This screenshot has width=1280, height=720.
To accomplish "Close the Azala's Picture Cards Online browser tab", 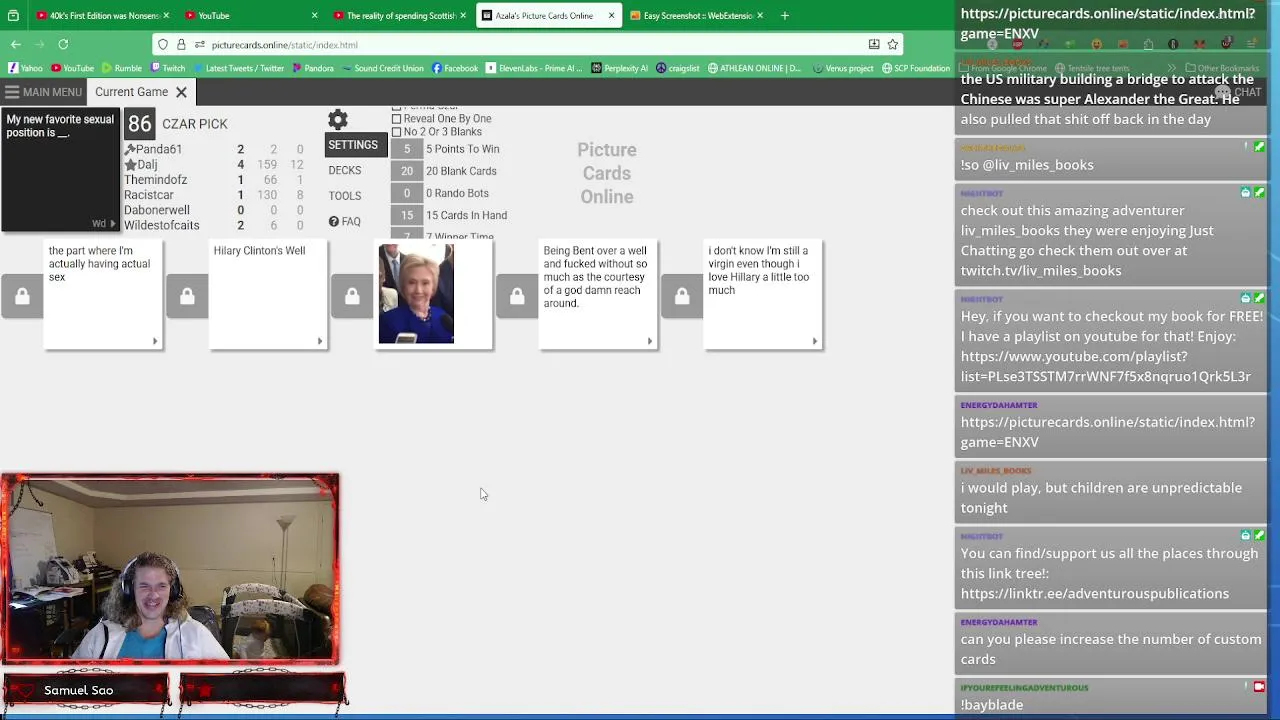I will [611, 15].
